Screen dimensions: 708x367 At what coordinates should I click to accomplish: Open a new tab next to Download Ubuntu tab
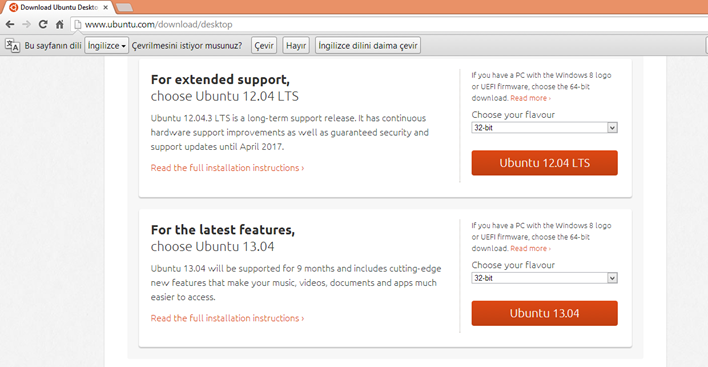(x=124, y=7)
